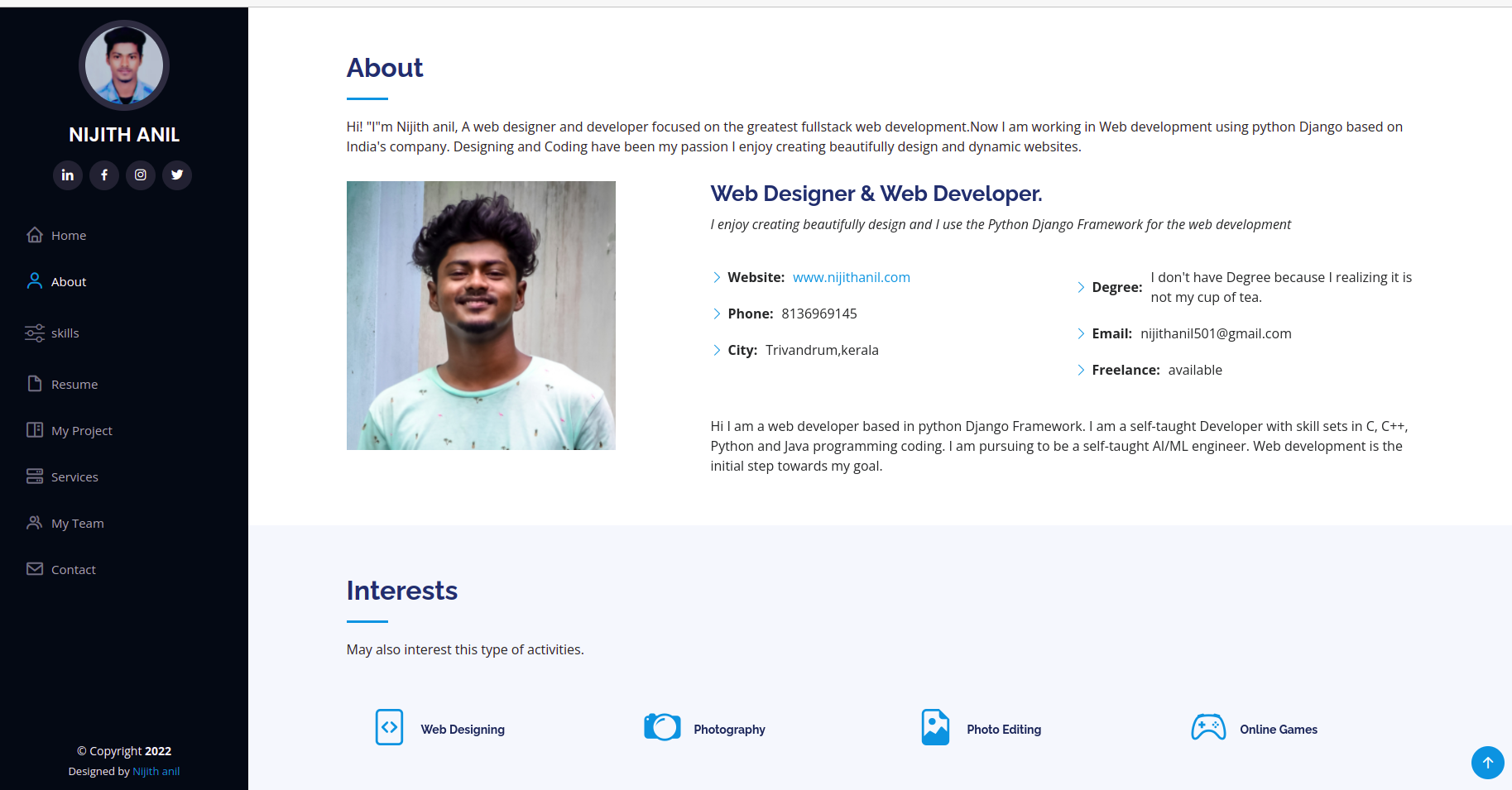Screen dimensions: 1512x790
Task: Open the www.nijithanil.com website link
Action: coord(851,277)
